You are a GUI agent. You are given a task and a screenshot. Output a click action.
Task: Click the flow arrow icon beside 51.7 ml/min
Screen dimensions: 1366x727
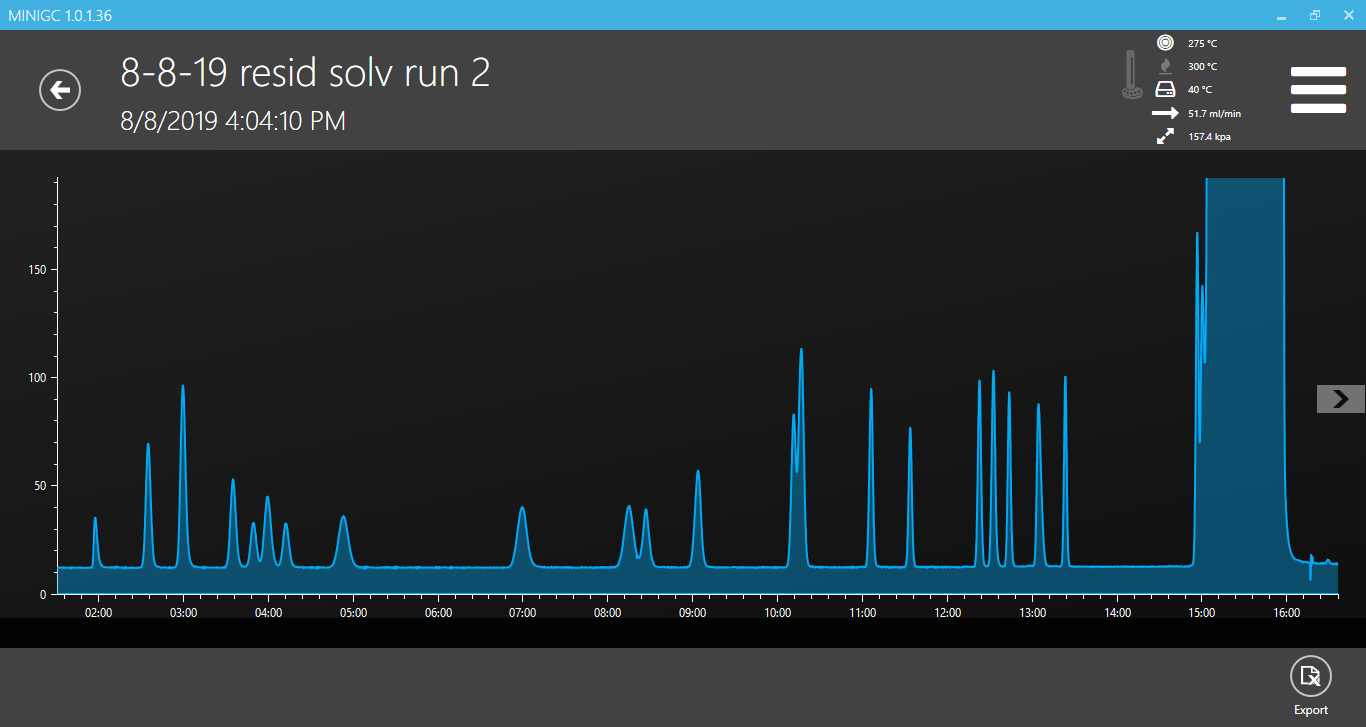click(x=1165, y=113)
